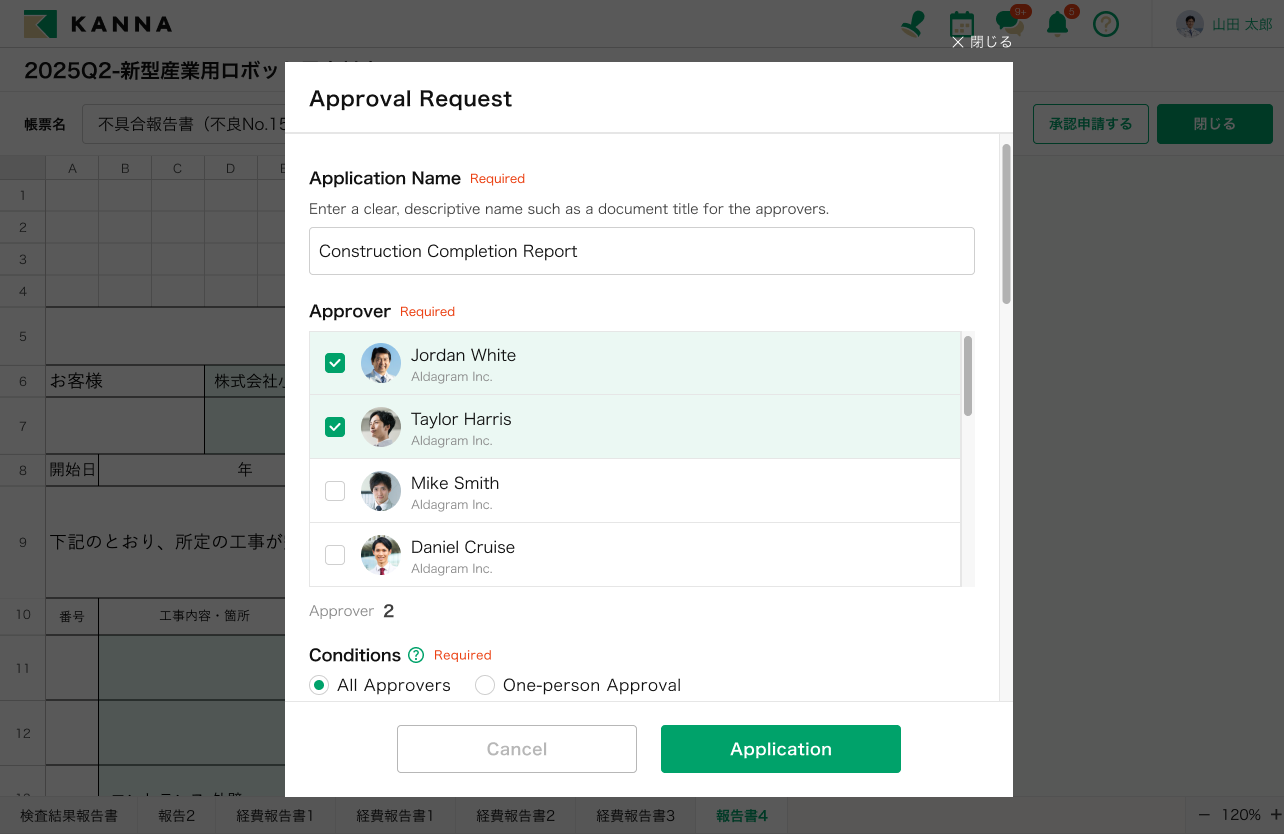Click the help question mark in header
The width and height of the screenshot is (1284, 834).
tap(1105, 24)
